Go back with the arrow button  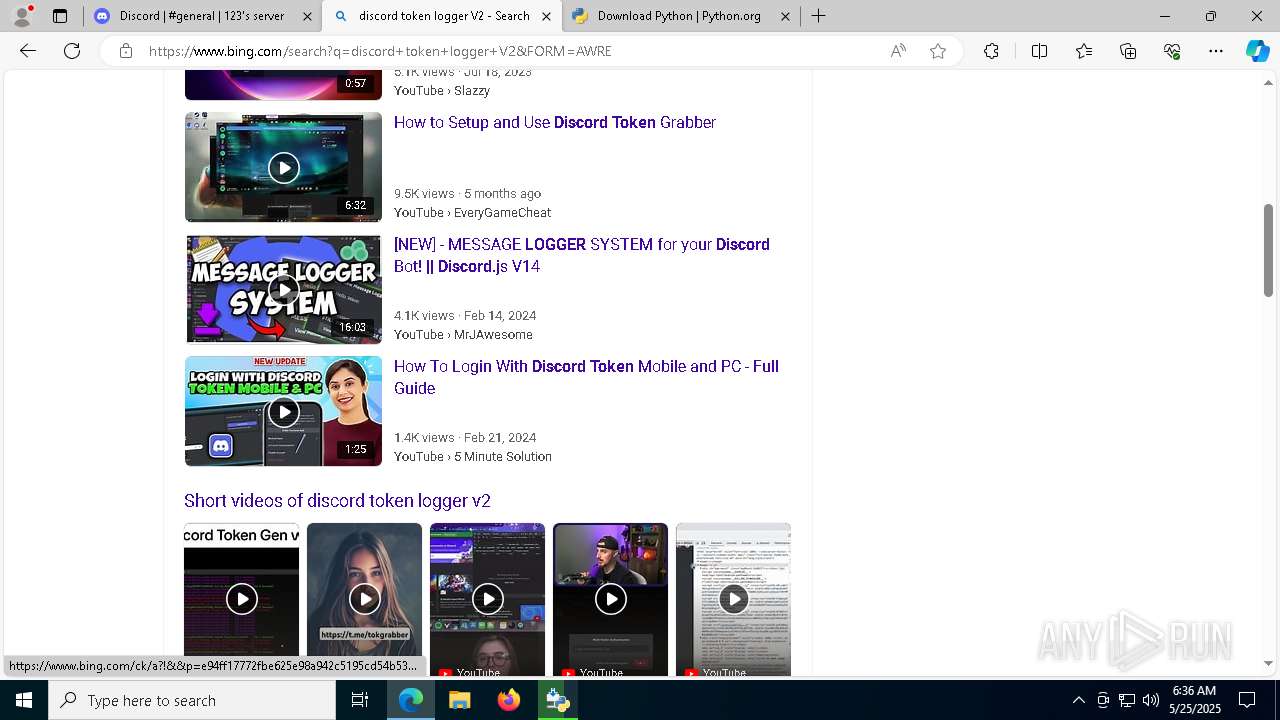28,51
